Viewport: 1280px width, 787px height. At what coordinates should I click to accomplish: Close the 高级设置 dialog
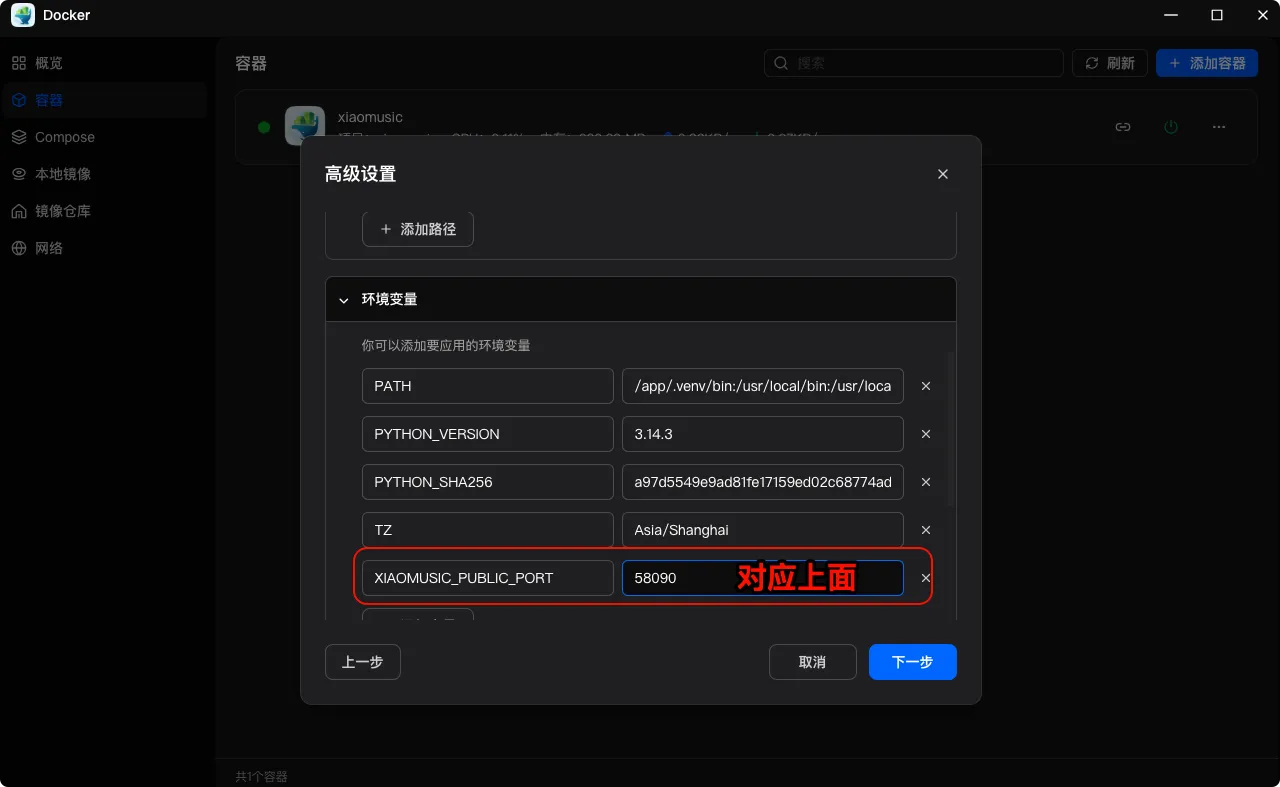tap(942, 173)
